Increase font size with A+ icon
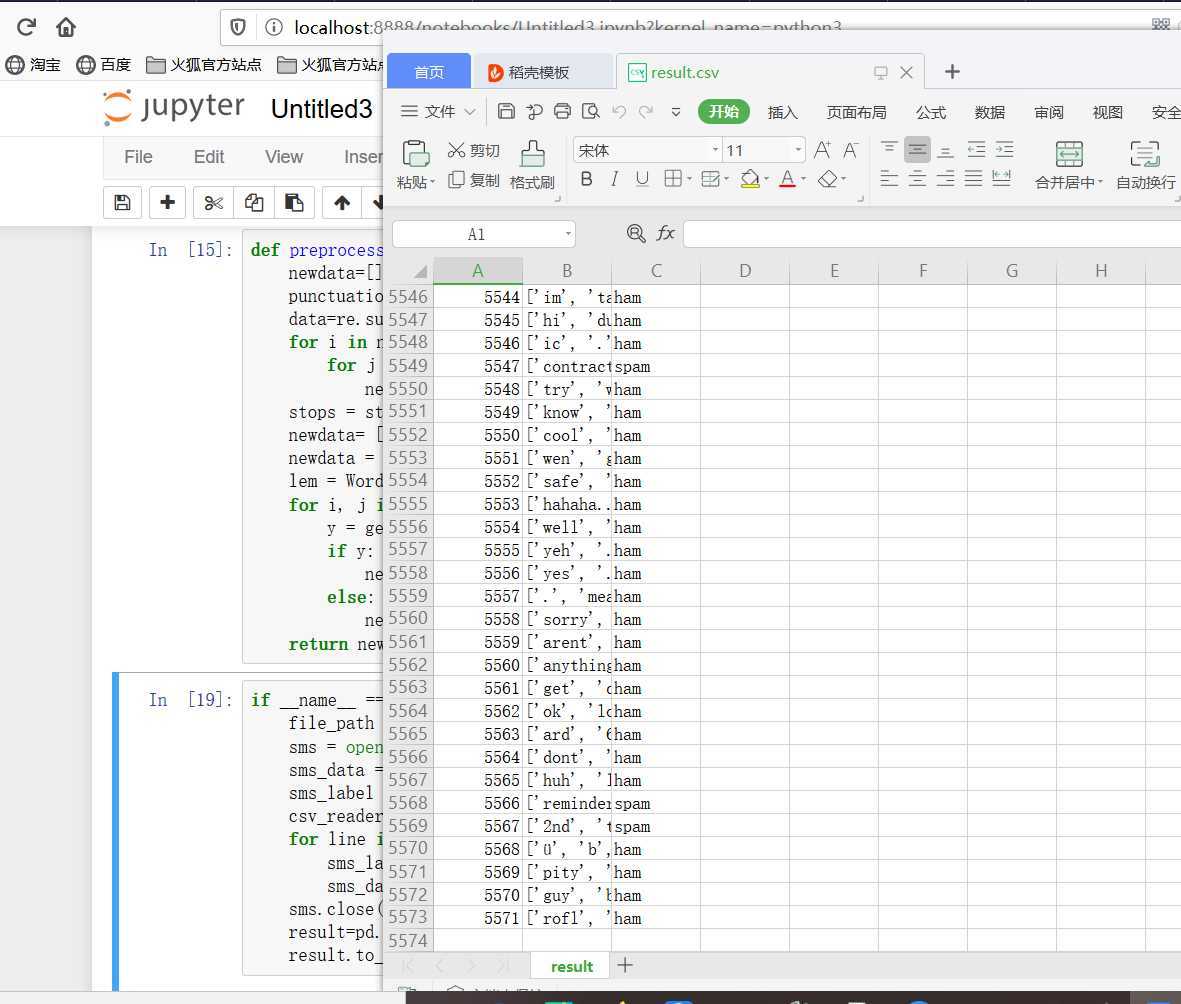 [822, 150]
